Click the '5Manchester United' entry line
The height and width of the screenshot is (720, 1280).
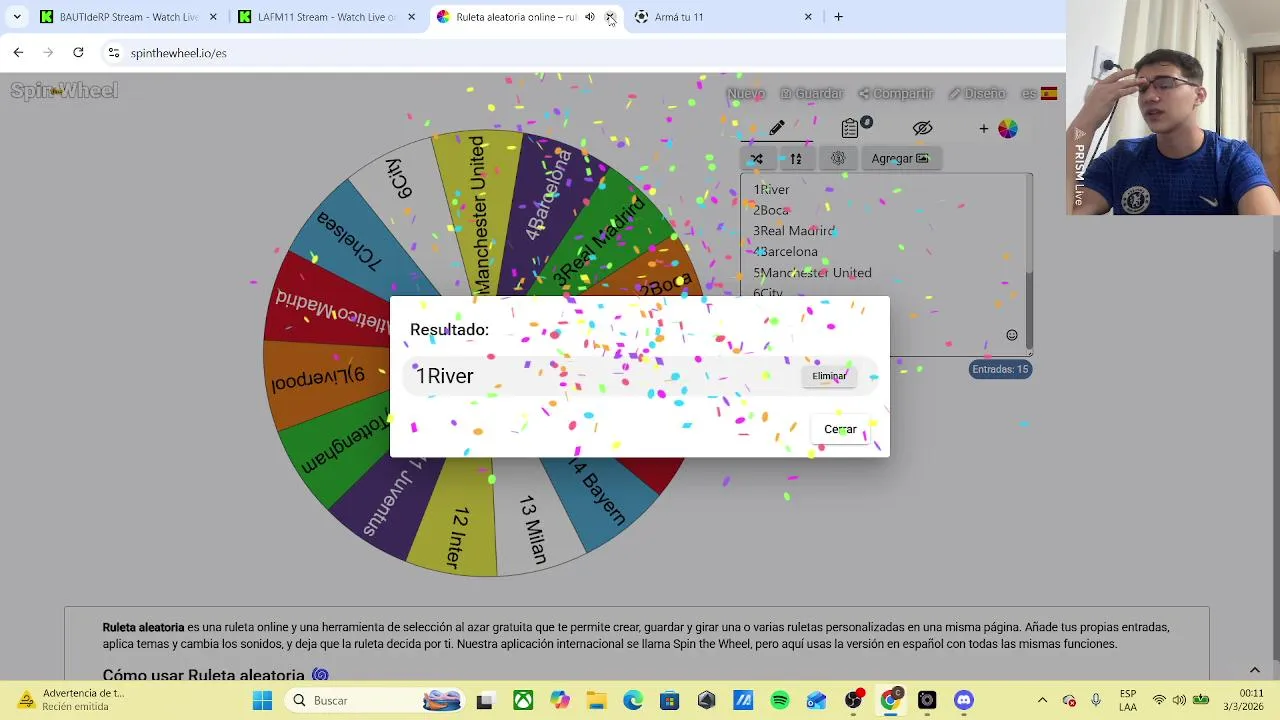point(812,272)
